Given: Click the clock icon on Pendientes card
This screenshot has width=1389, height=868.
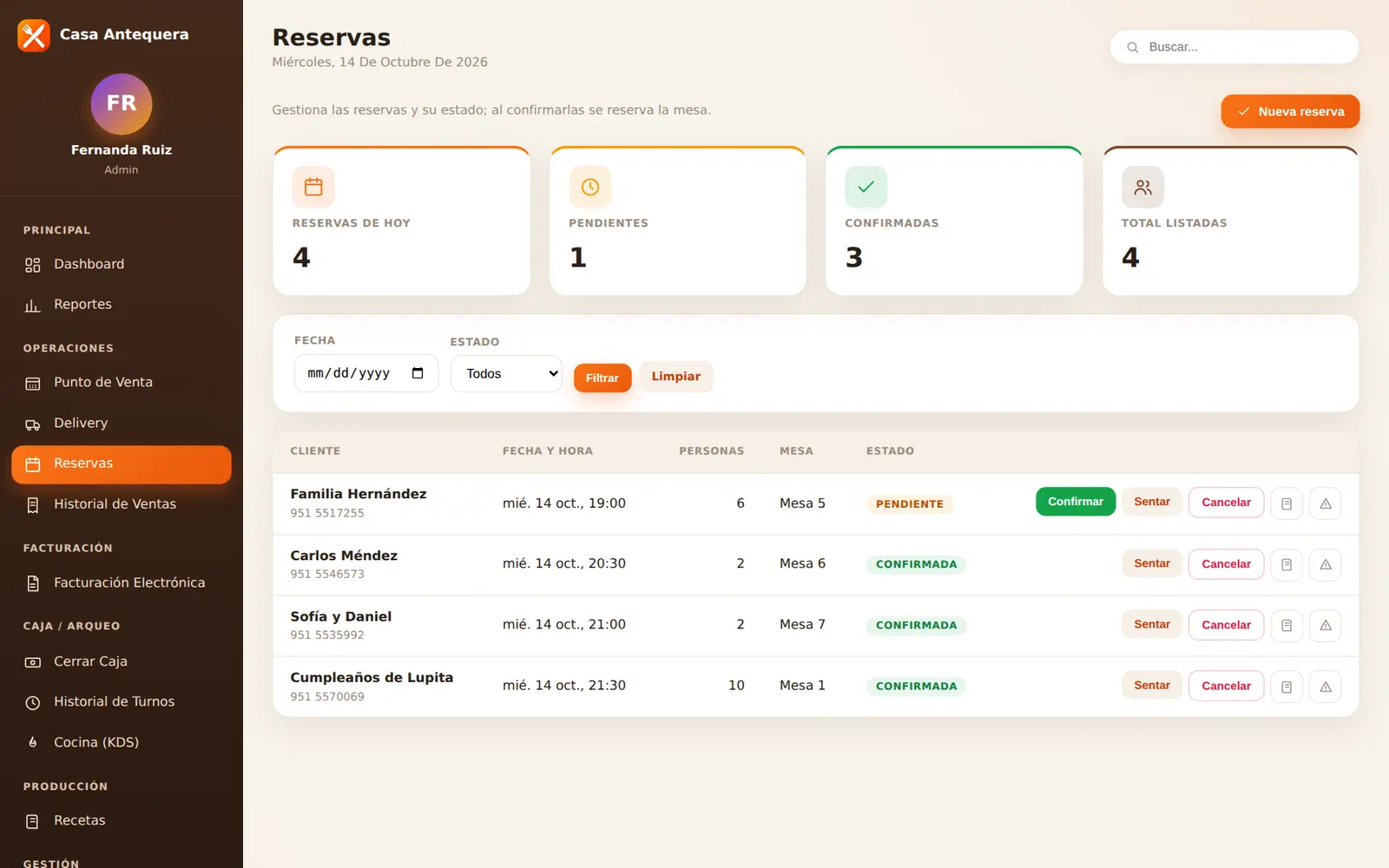Looking at the screenshot, I should pos(590,187).
